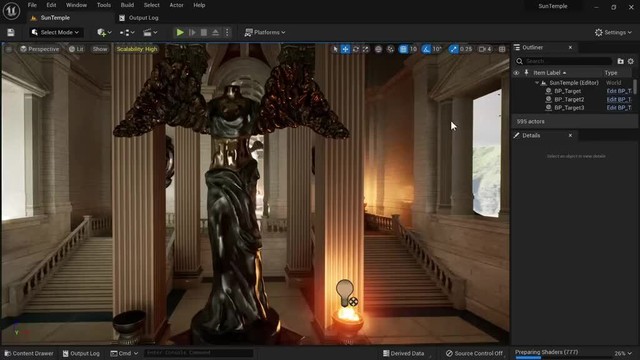The width and height of the screenshot is (640, 360).
Task: Open play mode options via three dots
Action: coord(227,32)
